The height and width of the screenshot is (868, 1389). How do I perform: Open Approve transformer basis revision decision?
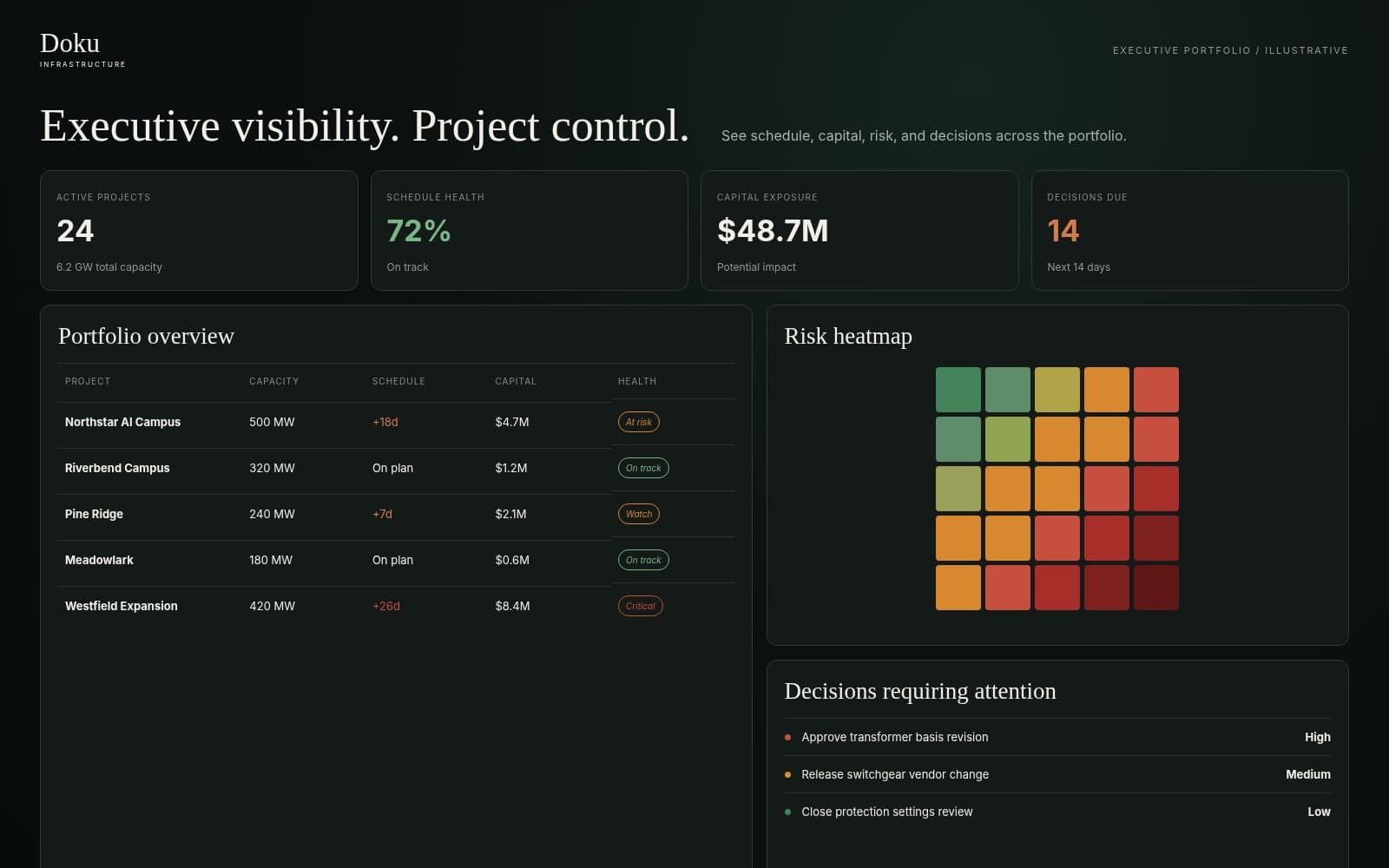pyautogui.click(x=1057, y=737)
